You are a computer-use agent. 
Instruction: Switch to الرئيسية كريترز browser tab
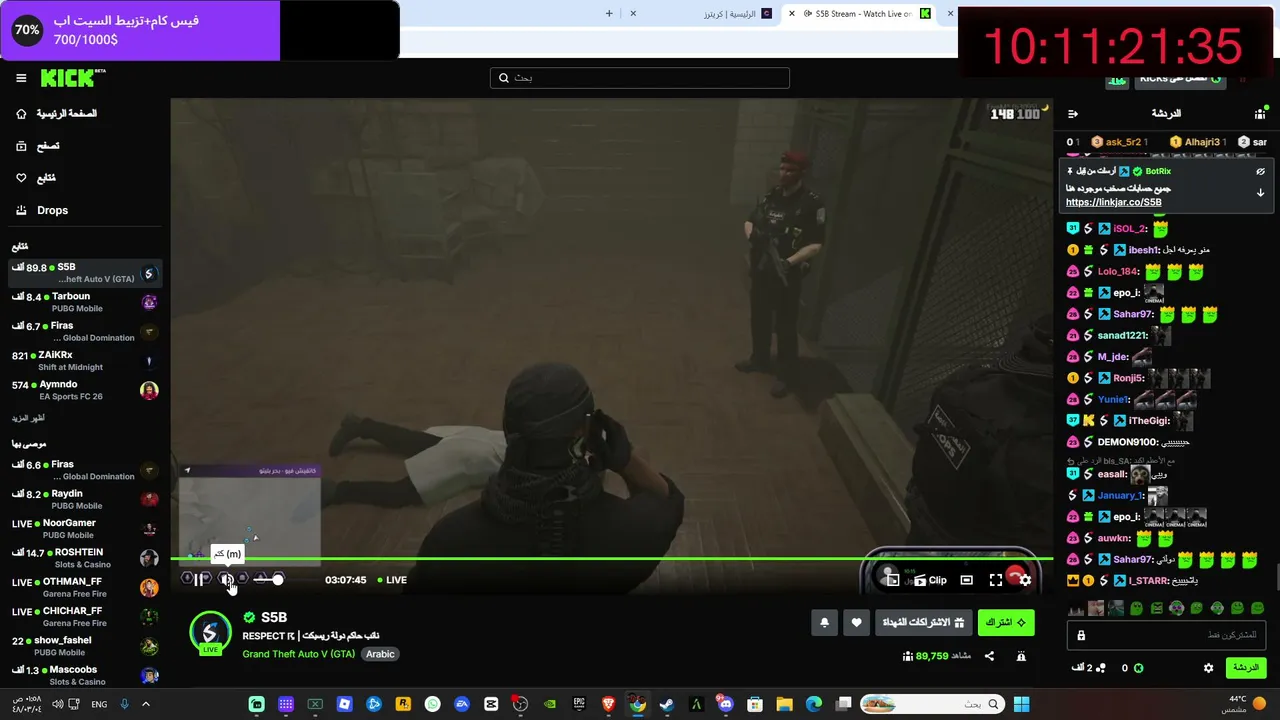(x=700, y=14)
